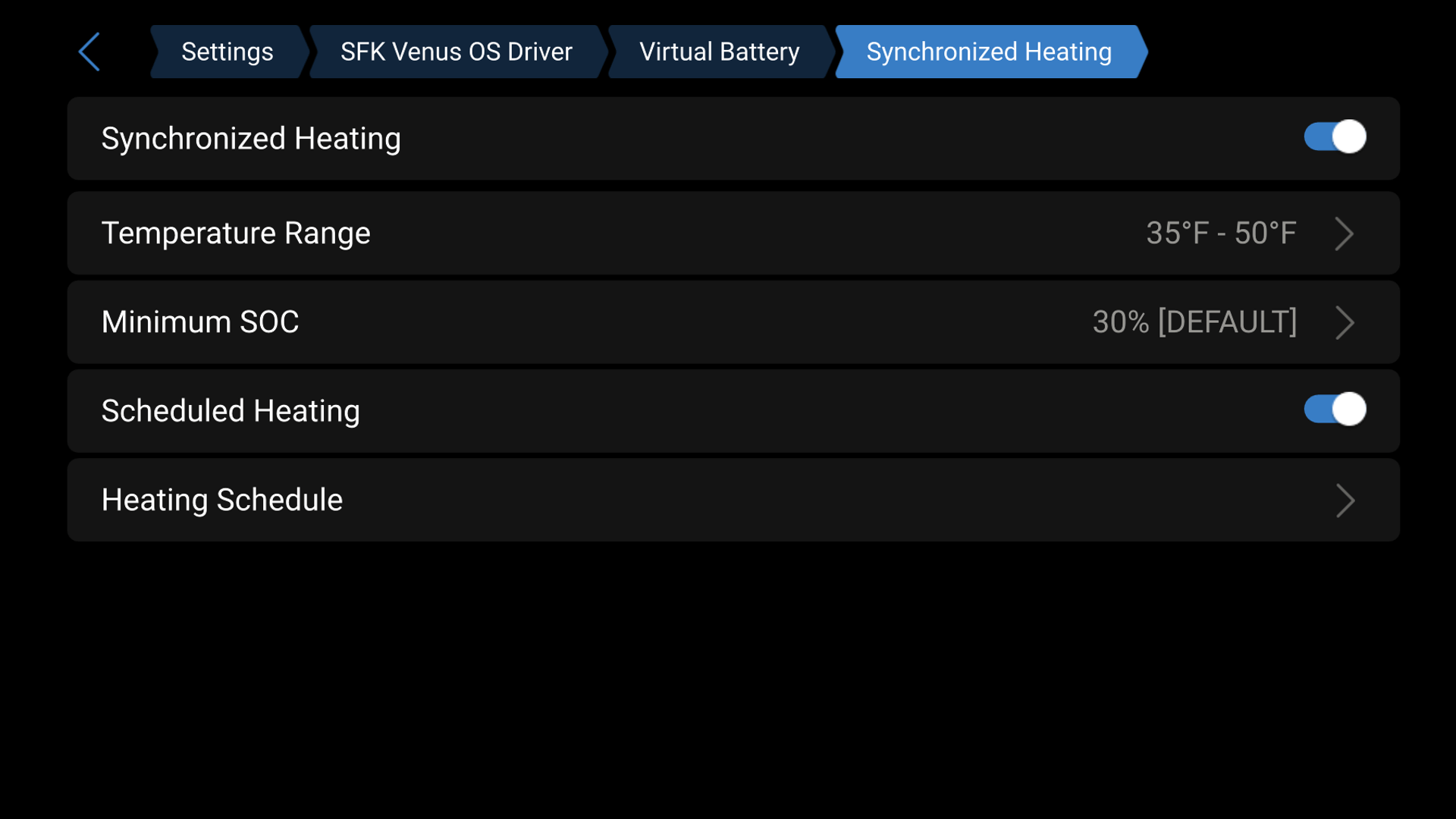Screen dimensions: 1456x819
Task: Expand the Temperature Range chevron
Action: point(1345,233)
